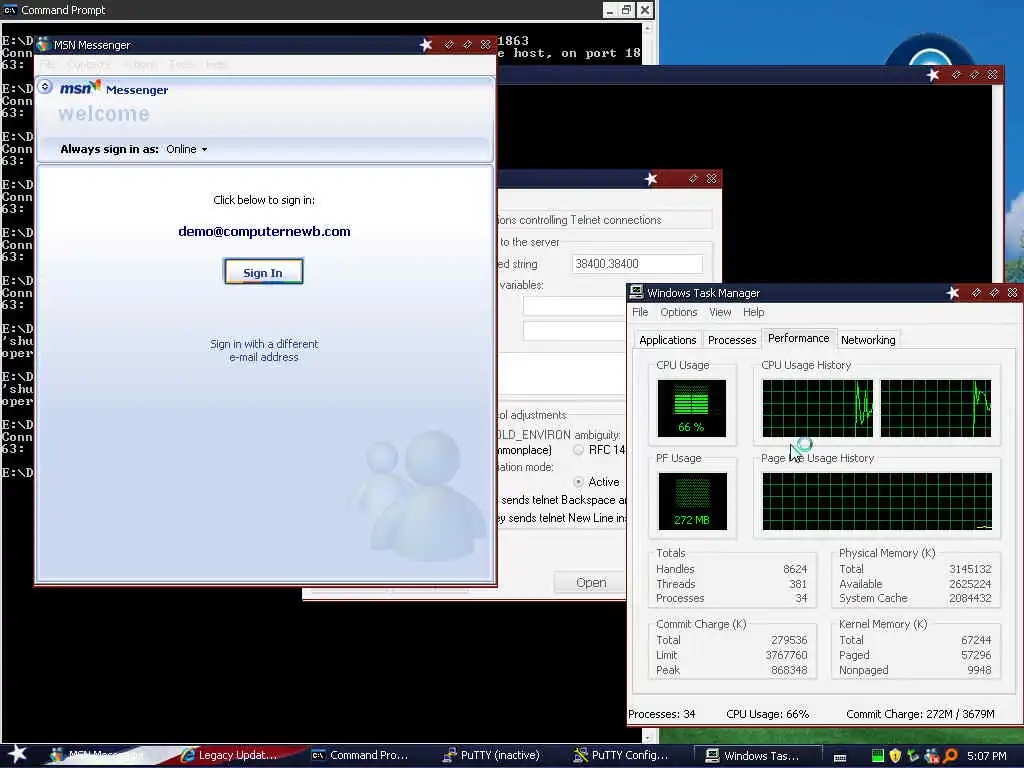
Task: Click the Commit Charge Peak value 868348
Action: (789, 670)
